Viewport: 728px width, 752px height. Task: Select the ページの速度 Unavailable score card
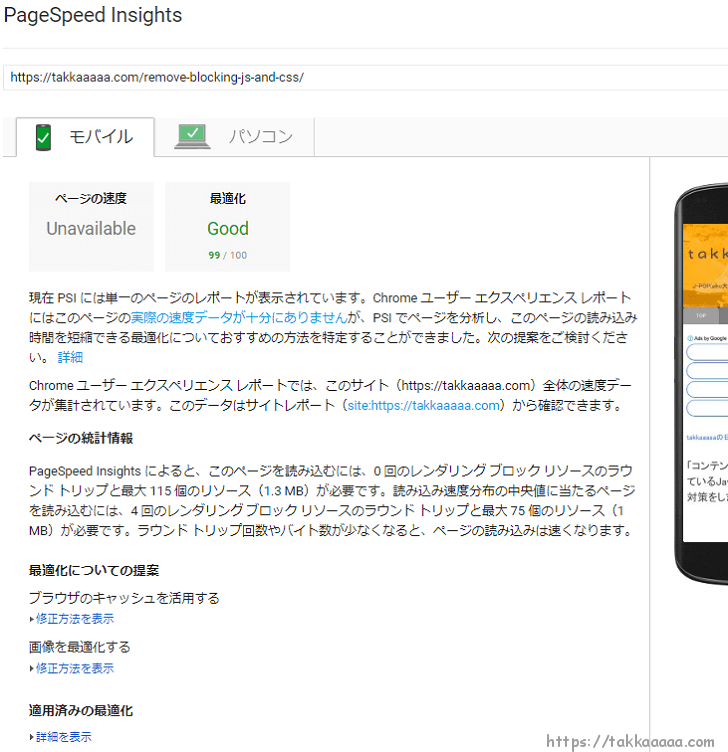[x=91, y=227]
